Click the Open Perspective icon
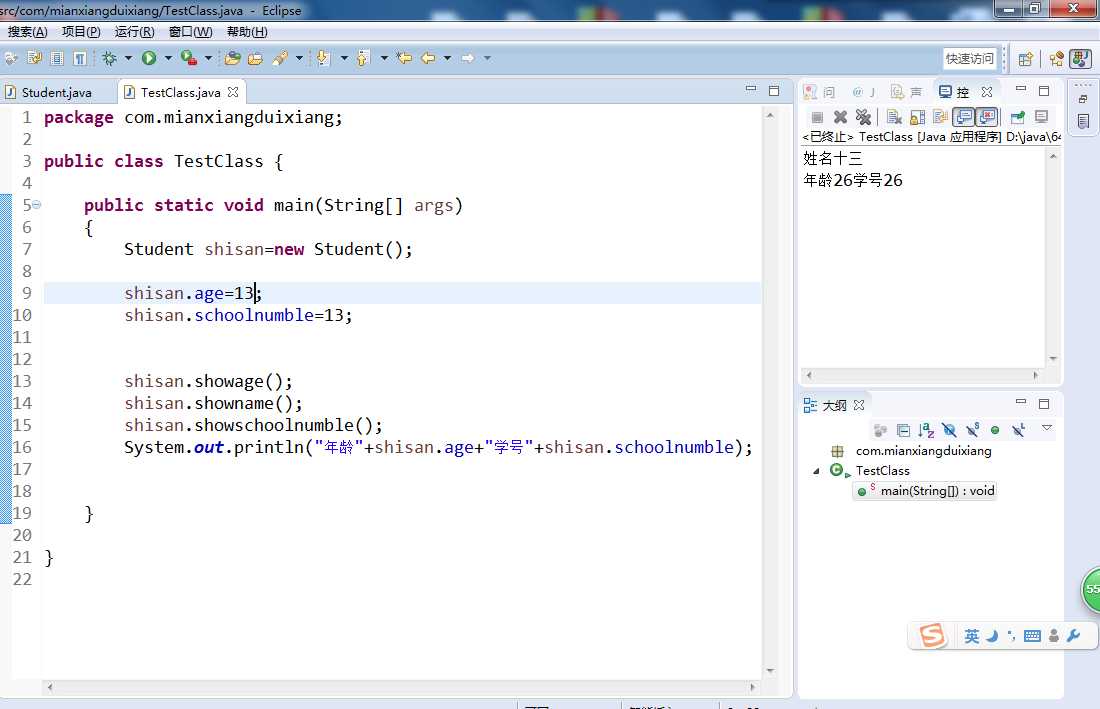1100x709 pixels. click(x=1026, y=59)
